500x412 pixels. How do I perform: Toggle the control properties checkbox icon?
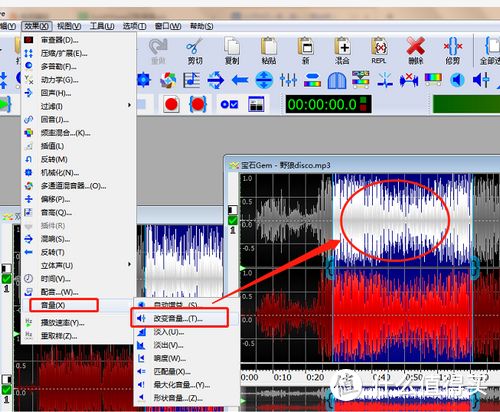[x=229, y=105]
